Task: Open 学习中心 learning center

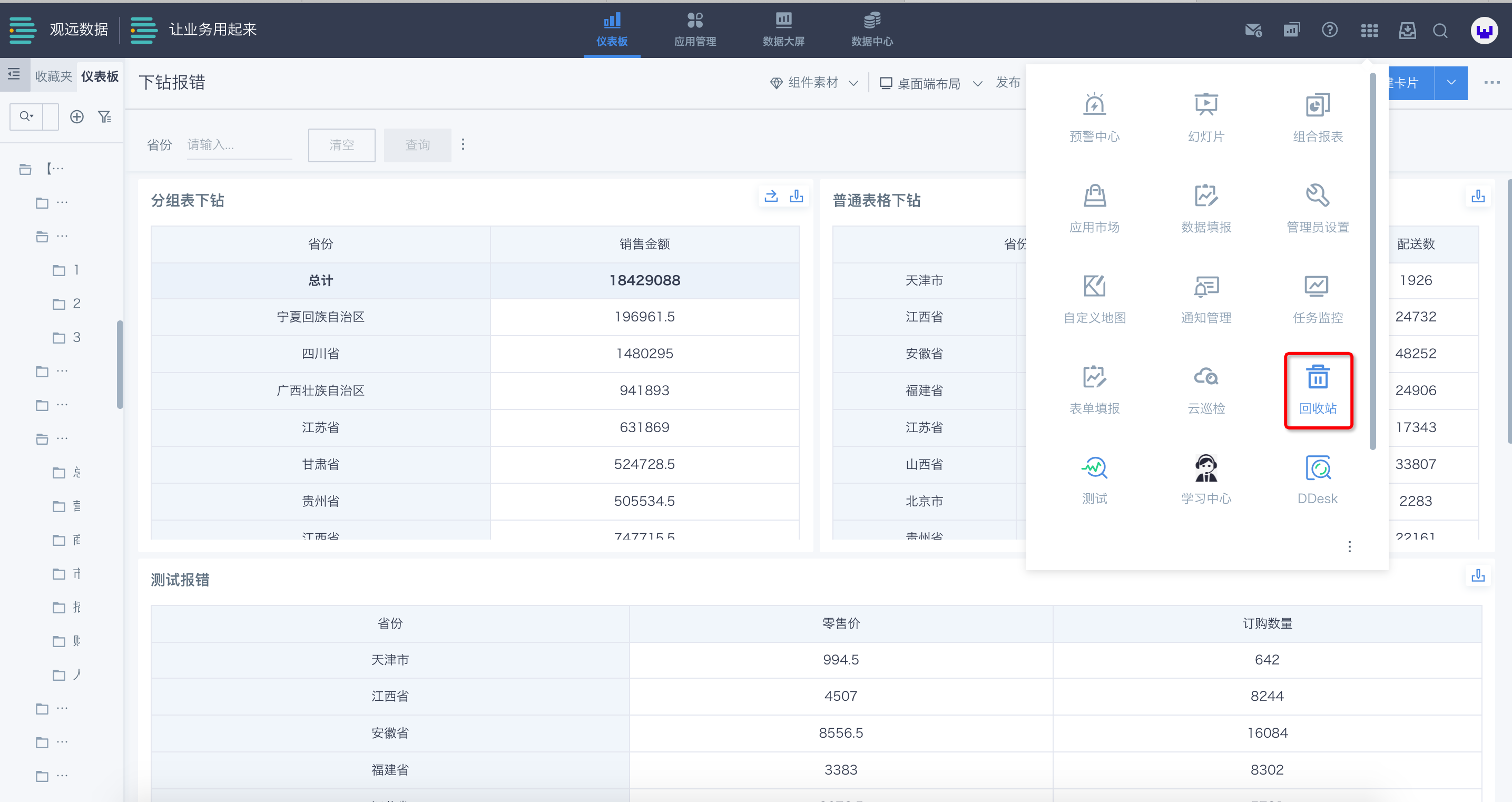Action: (1205, 480)
